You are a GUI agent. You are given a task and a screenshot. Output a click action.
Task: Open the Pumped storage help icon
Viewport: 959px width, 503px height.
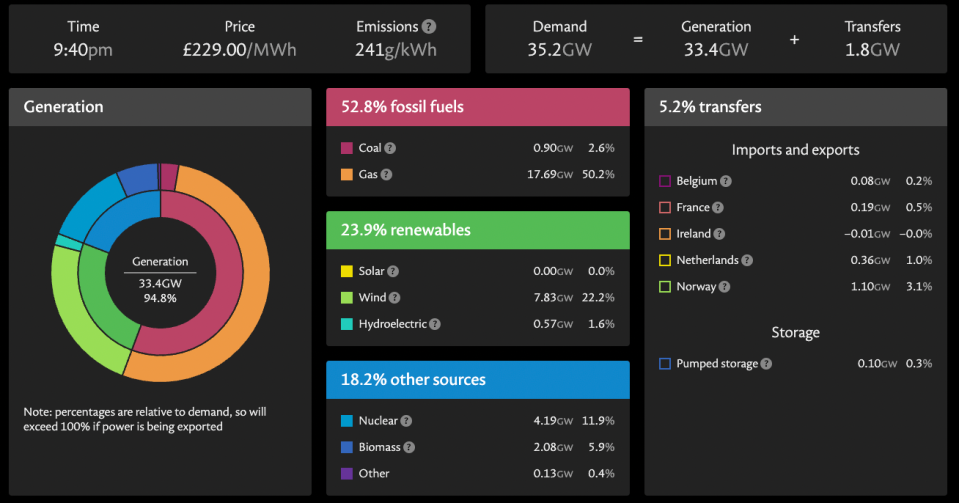pyautogui.click(x=765, y=364)
